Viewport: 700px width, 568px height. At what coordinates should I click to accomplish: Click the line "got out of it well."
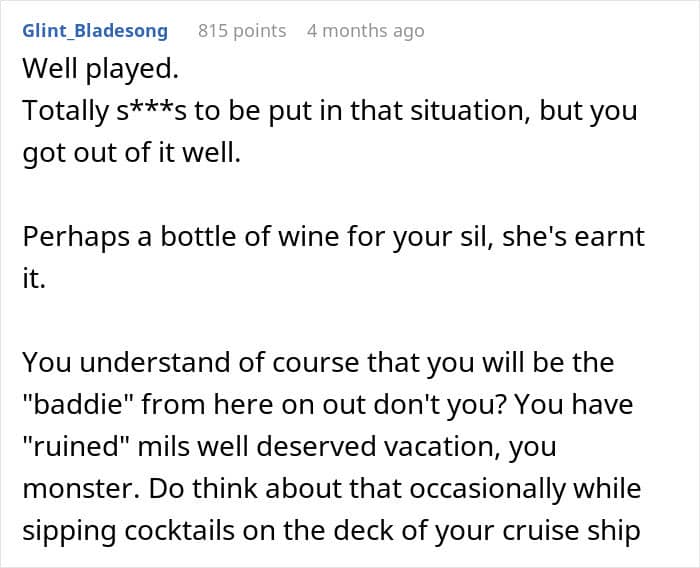click(x=131, y=154)
